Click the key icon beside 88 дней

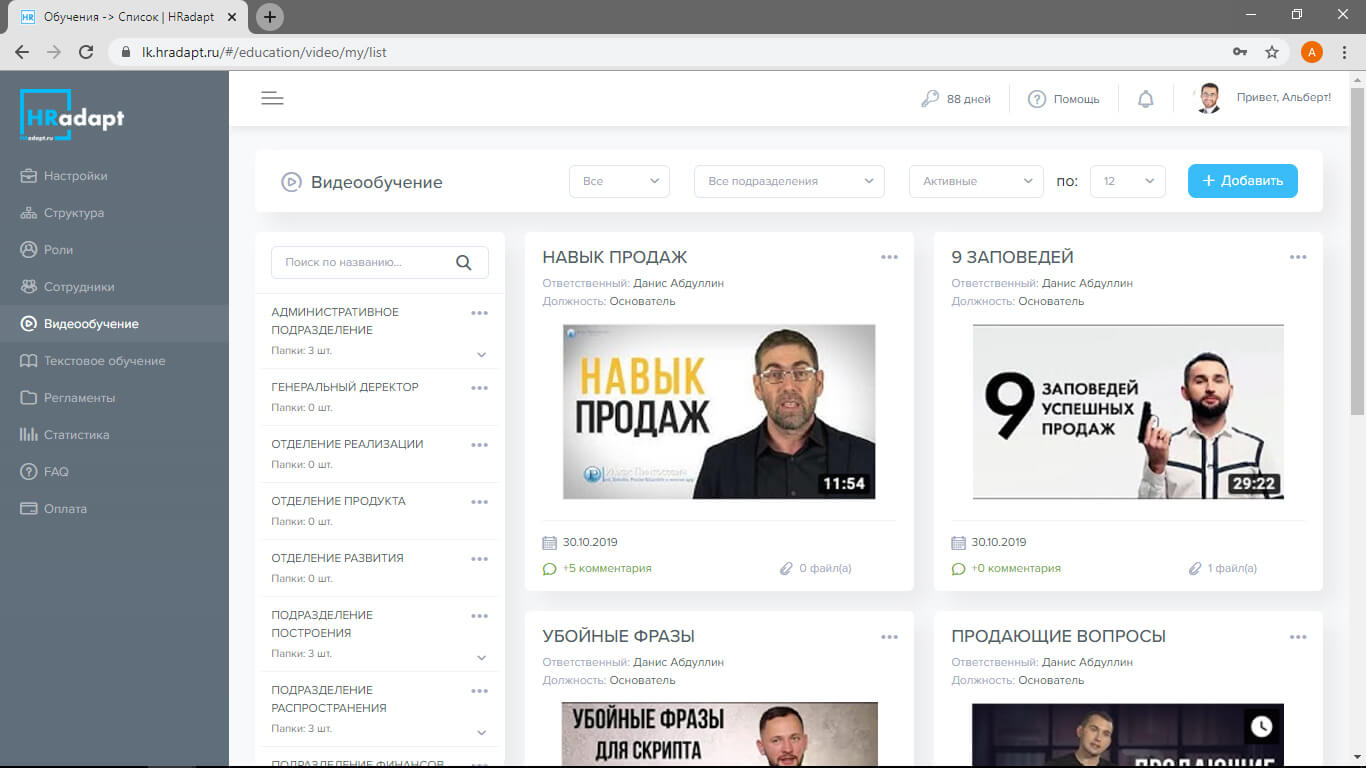[930, 99]
